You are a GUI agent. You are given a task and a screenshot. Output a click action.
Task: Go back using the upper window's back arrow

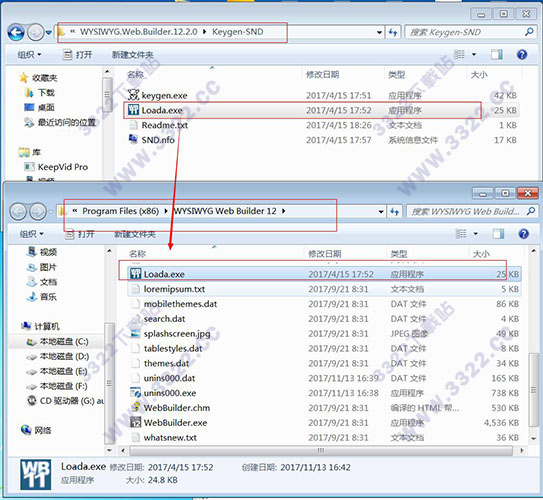[16, 33]
